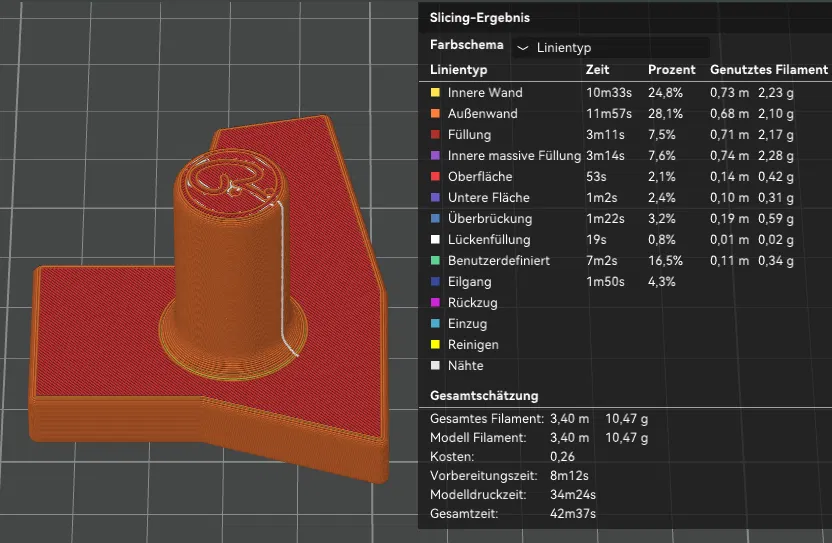Viewport: 832px width, 543px height.
Task: Click the Linientyp column header
Action: [458, 70]
